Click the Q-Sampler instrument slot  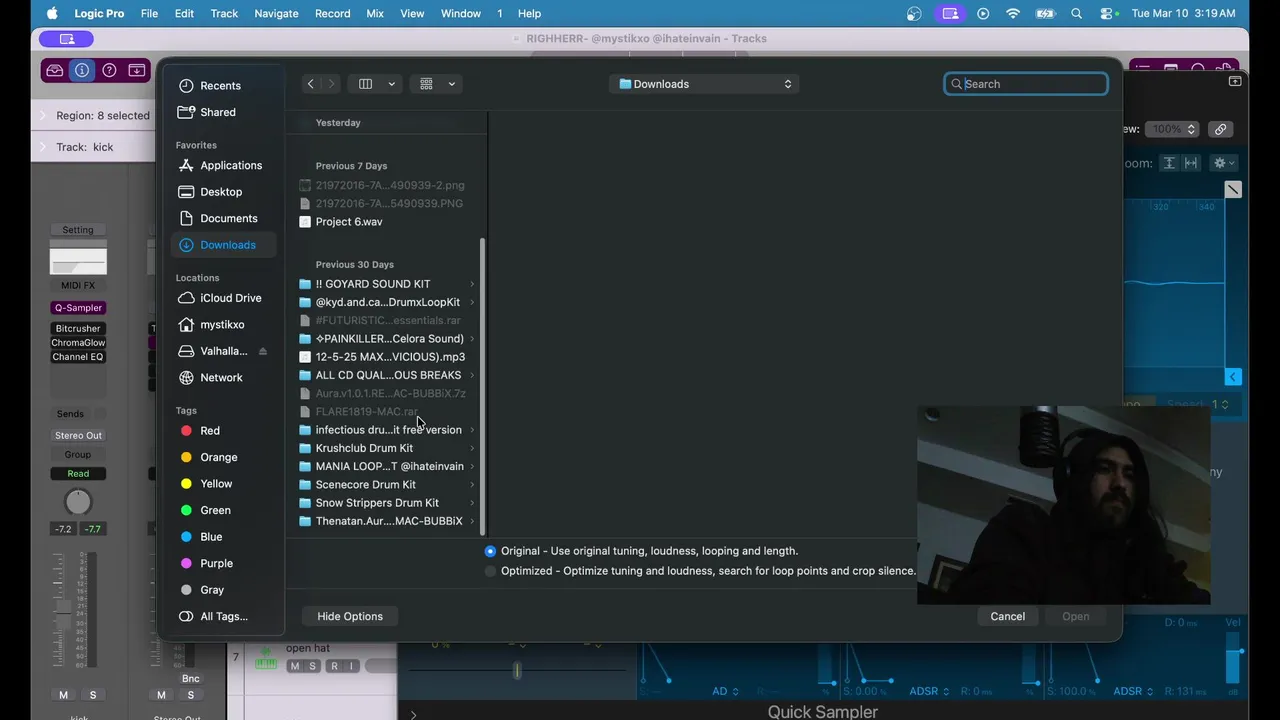click(78, 308)
